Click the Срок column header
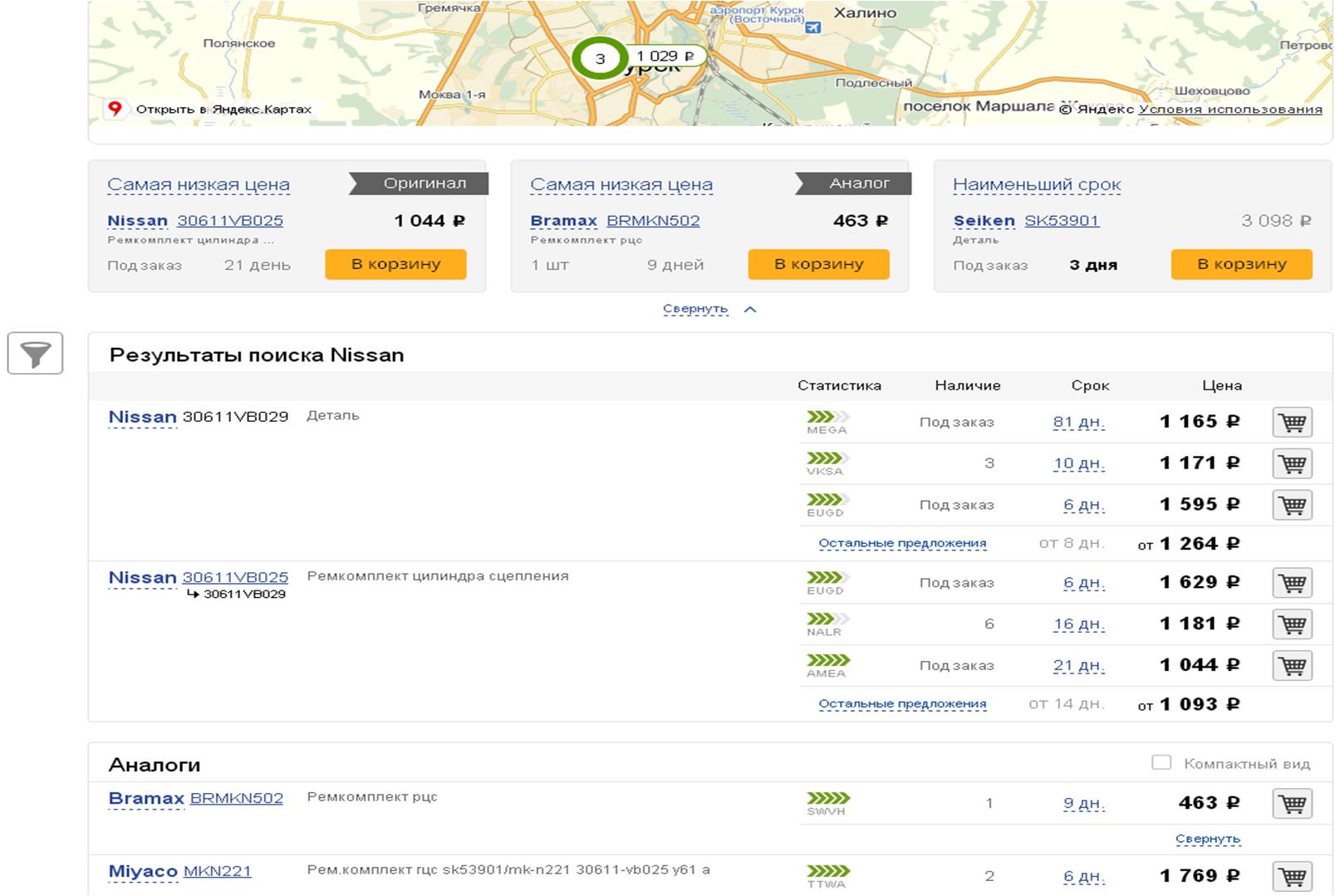Image resolution: width=1335 pixels, height=896 pixels. (1090, 385)
